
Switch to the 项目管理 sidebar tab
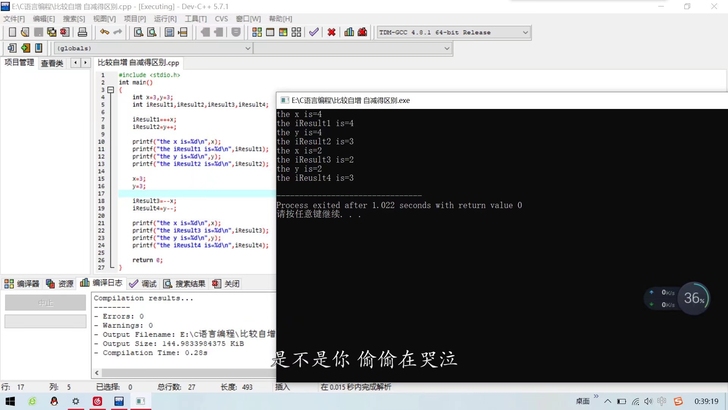click(19, 63)
